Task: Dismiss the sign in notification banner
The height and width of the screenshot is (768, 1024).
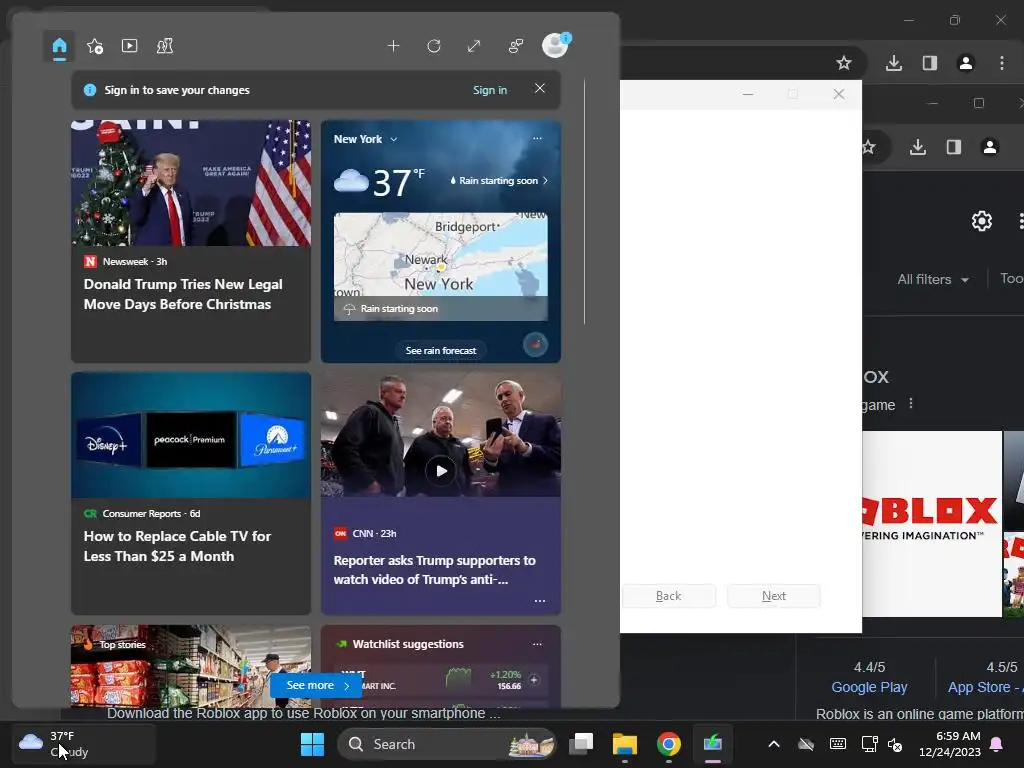Action: click(x=539, y=88)
